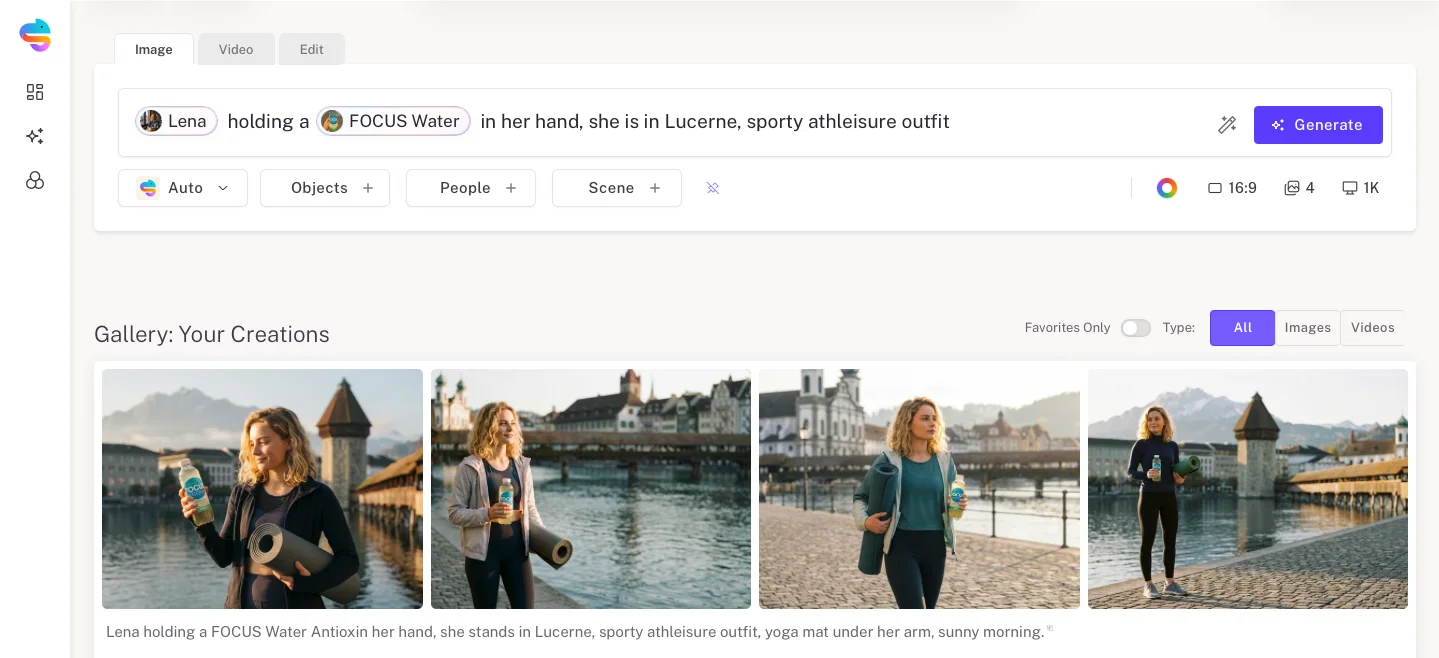This screenshot has height=658, width=1439.
Task: Click the People add button
Action: [x=471, y=188]
